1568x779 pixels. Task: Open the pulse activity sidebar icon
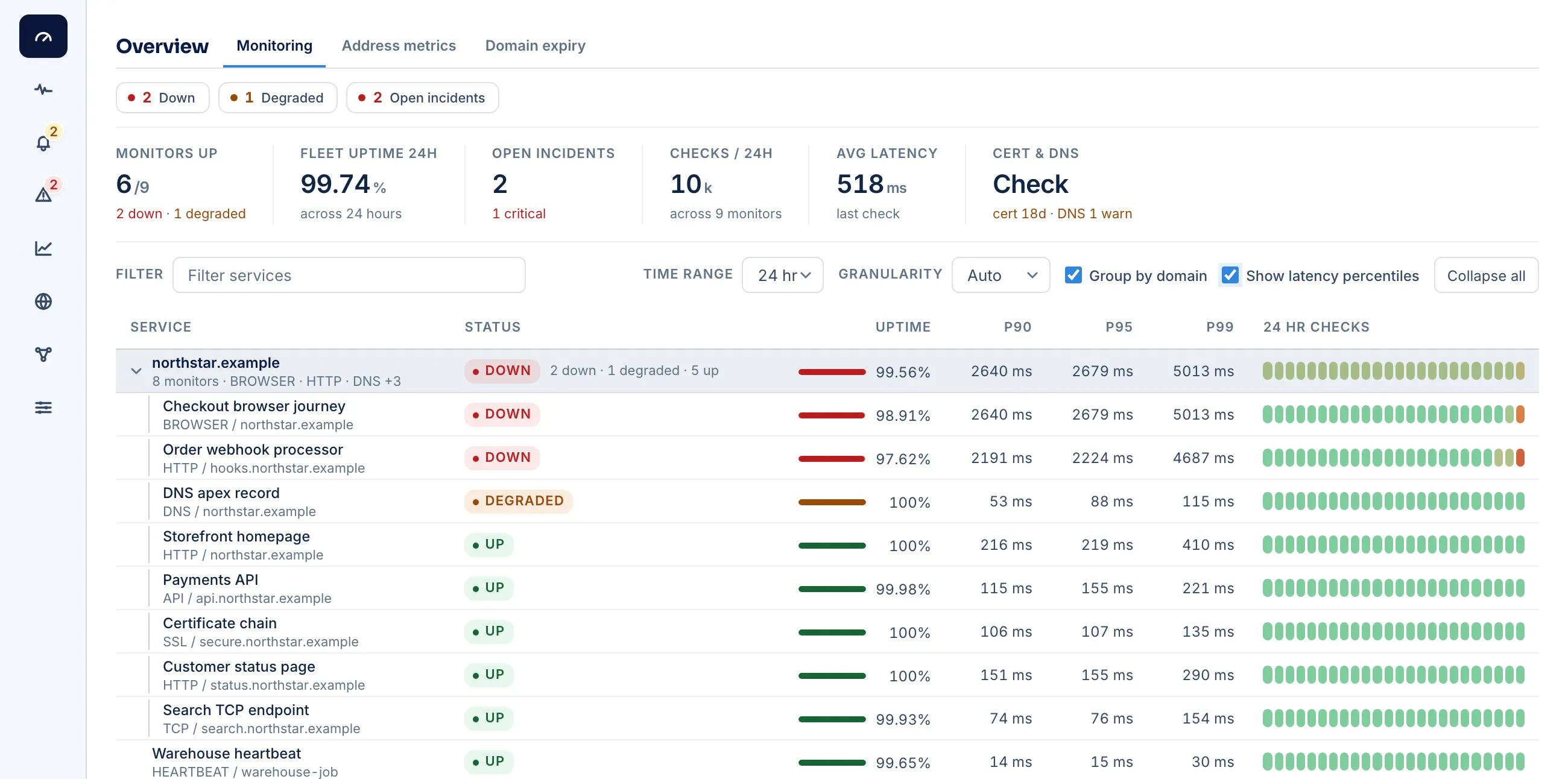[x=43, y=90]
